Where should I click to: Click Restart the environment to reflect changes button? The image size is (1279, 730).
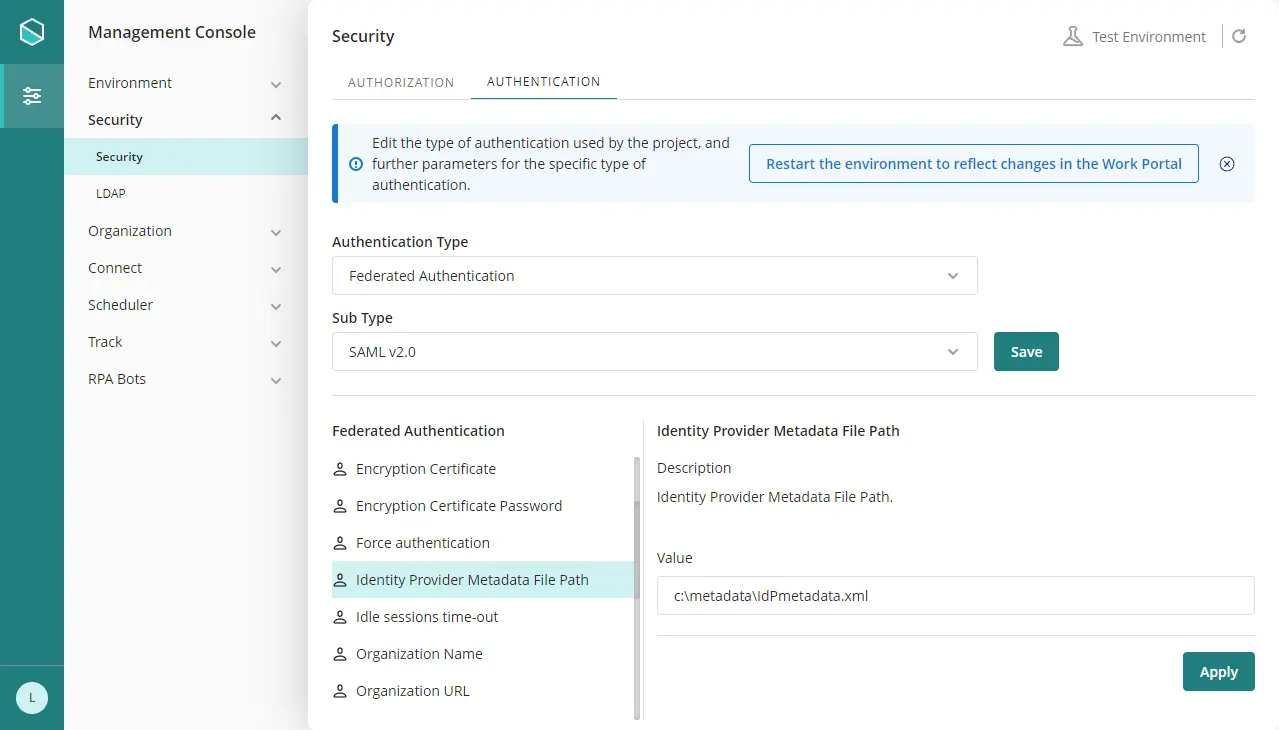tap(973, 164)
